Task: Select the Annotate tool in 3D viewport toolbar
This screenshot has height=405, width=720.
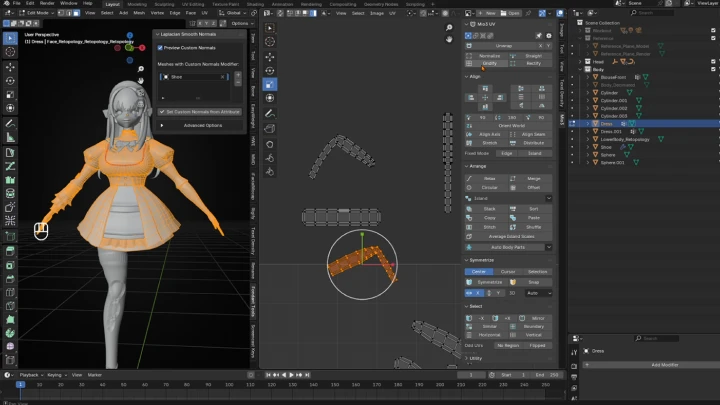Action: point(10,124)
